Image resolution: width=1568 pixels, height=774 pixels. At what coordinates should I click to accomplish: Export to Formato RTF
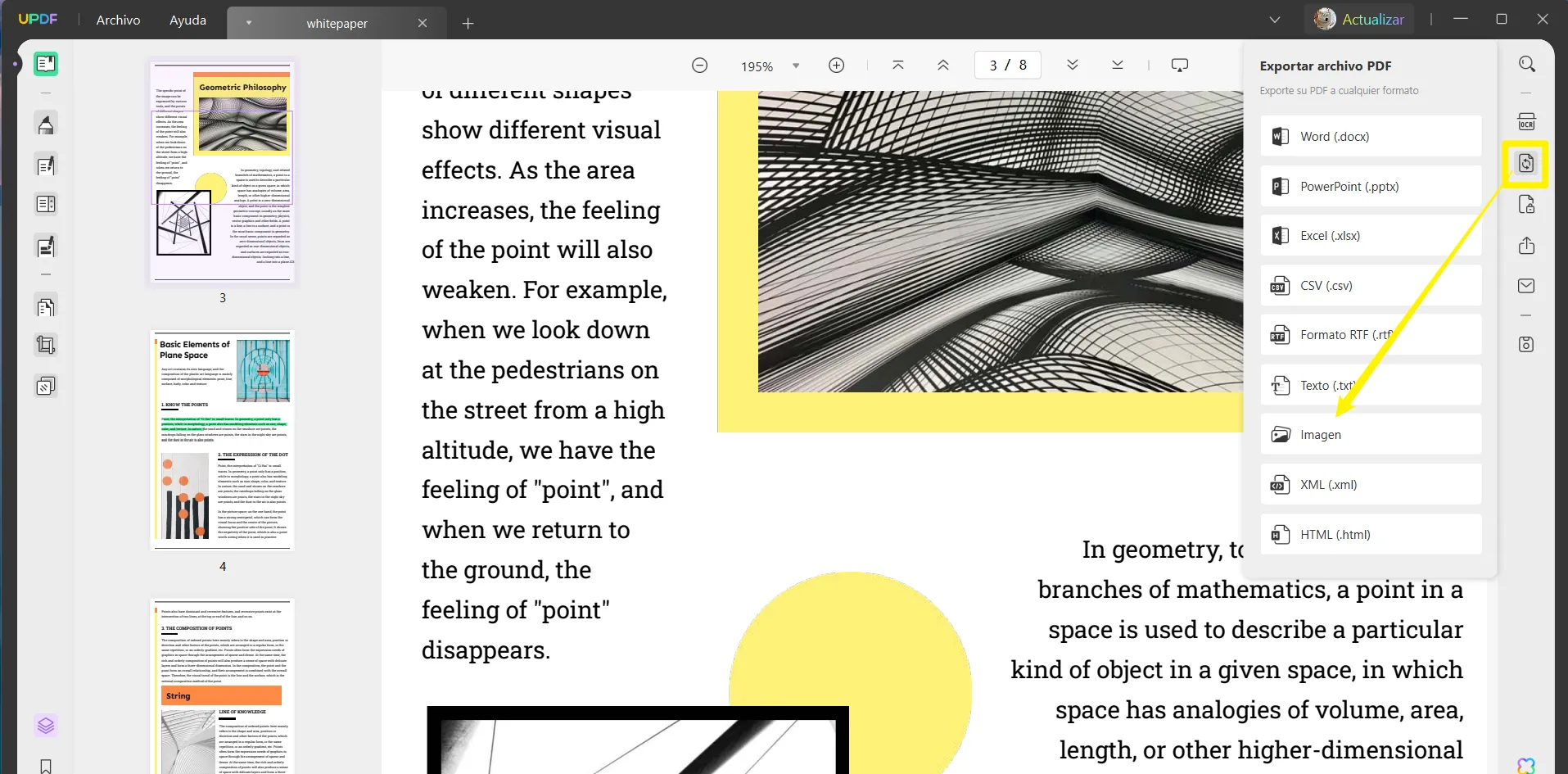click(x=1371, y=335)
